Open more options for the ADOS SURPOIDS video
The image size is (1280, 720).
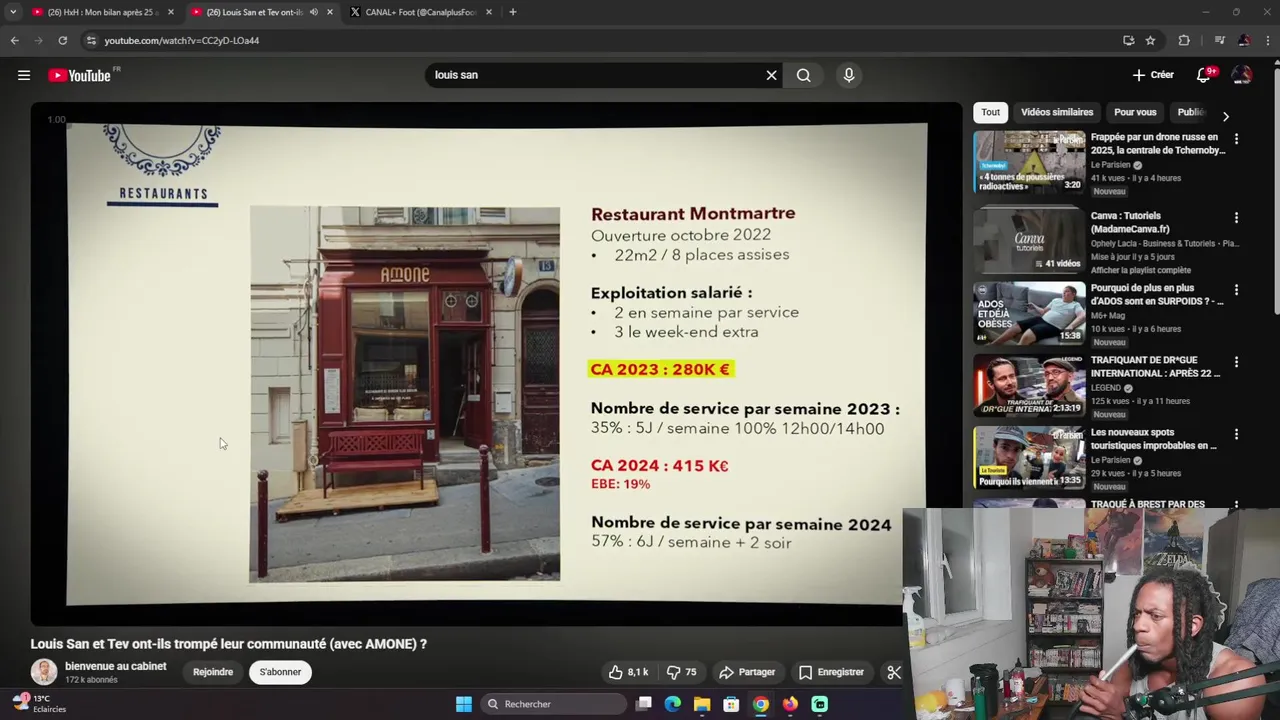(x=1236, y=290)
